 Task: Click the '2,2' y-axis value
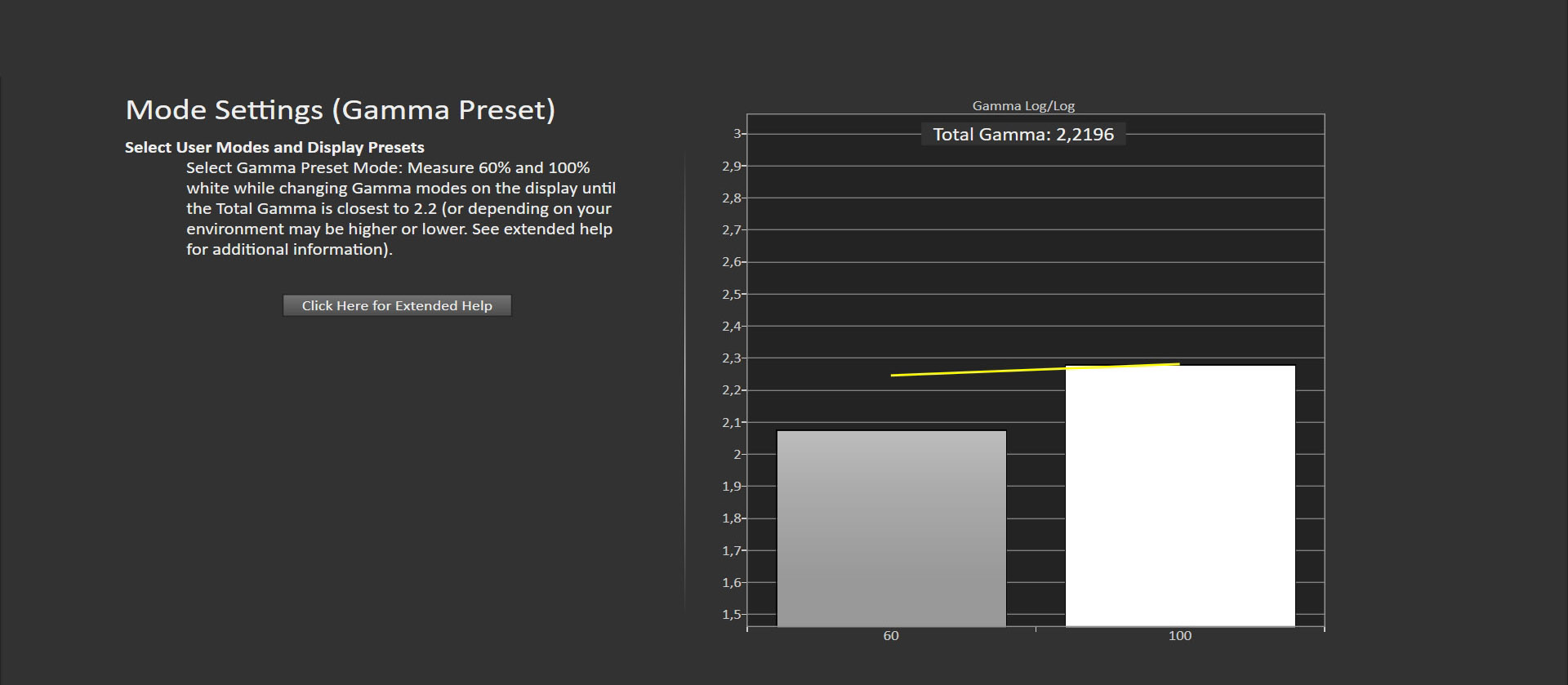pyautogui.click(x=731, y=390)
